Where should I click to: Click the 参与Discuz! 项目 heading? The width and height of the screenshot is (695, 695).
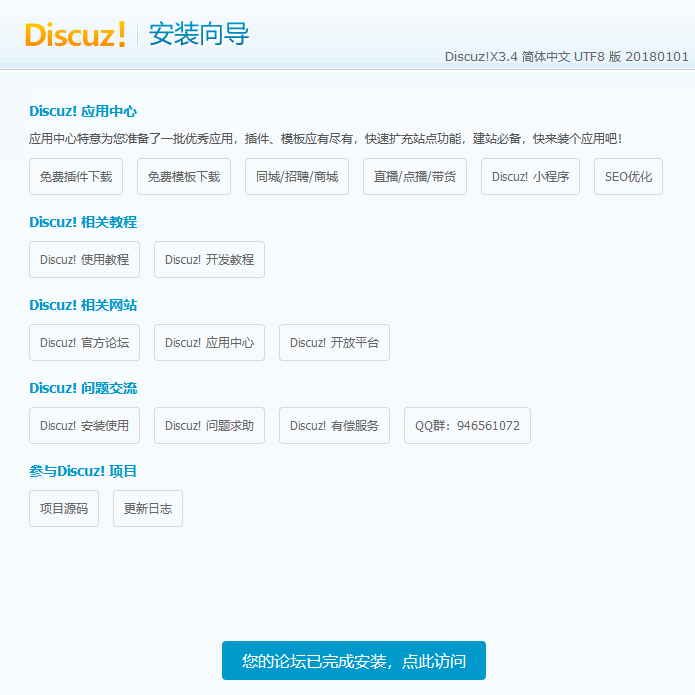pos(83,471)
